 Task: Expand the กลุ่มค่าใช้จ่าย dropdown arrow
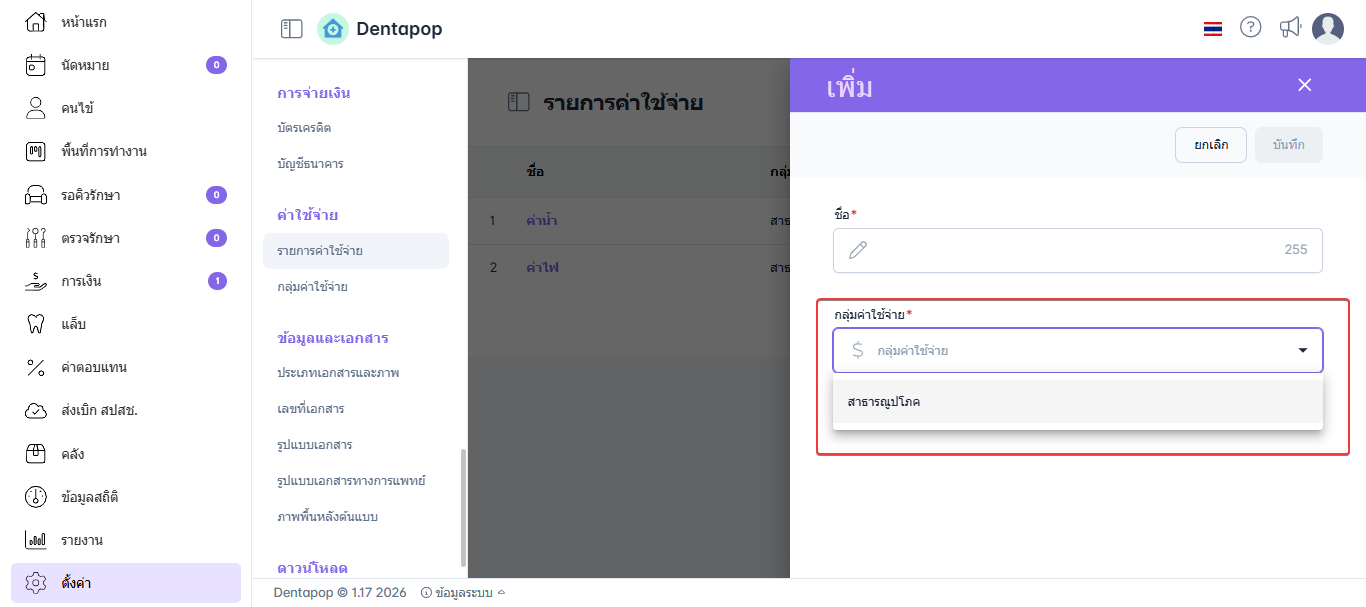1302,351
